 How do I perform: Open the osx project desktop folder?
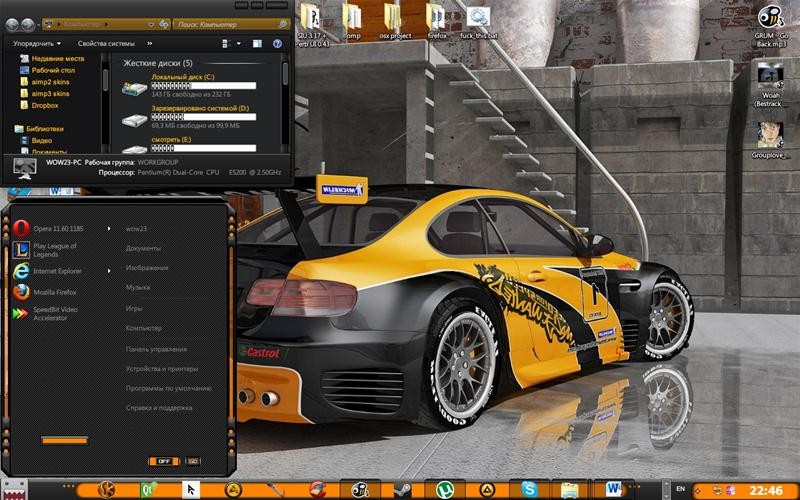(x=394, y=22)
